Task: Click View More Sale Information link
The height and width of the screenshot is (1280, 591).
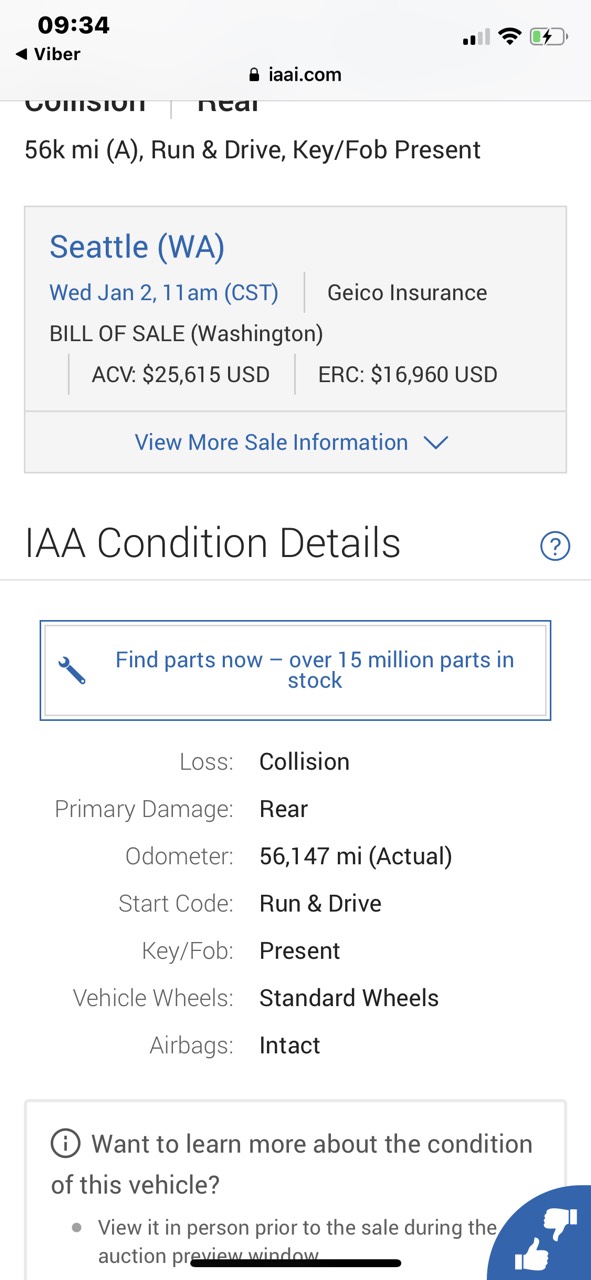Action: click(271, 442)
